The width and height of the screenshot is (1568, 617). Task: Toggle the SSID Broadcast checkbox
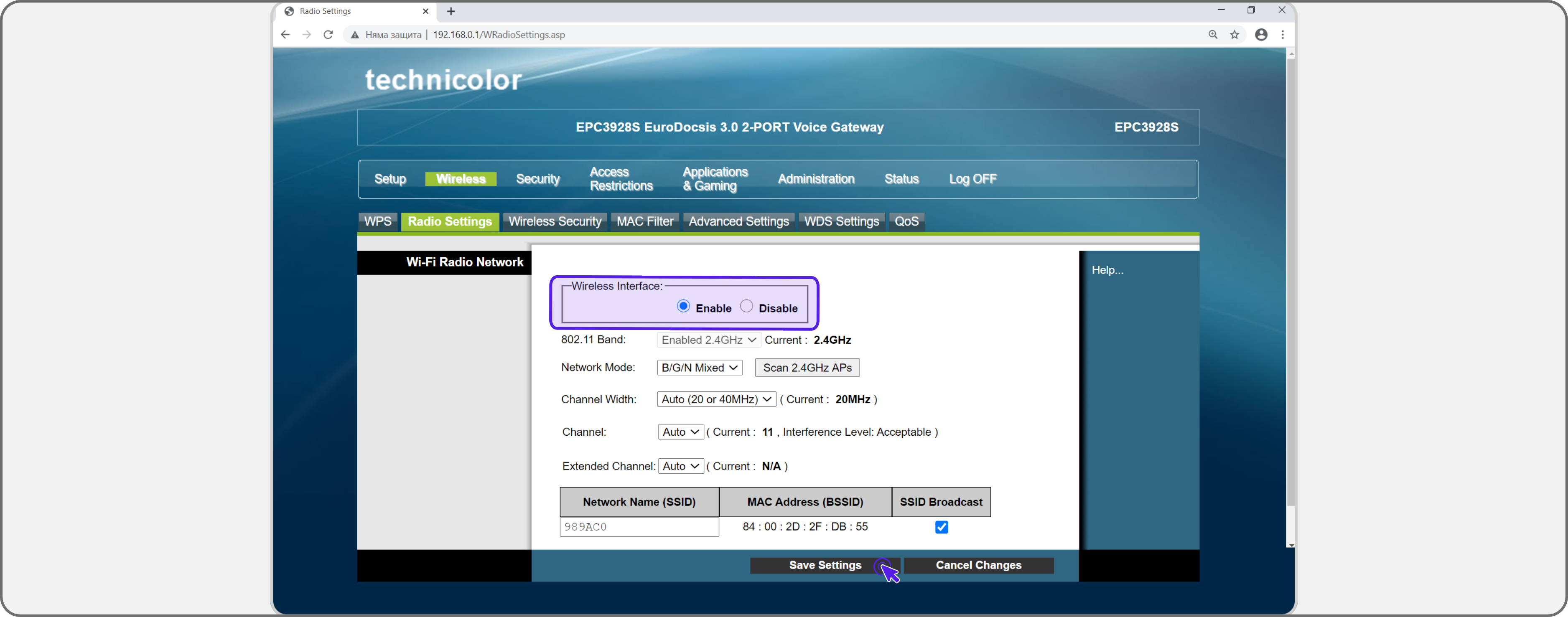[941, 527]
